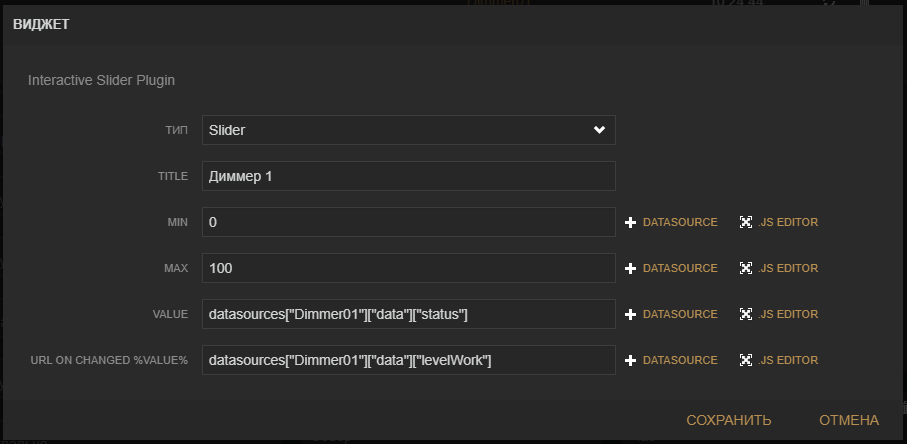Click the plus icon in the VALUE row
Viewport: 907px width, 444px height.
point(631,315)
